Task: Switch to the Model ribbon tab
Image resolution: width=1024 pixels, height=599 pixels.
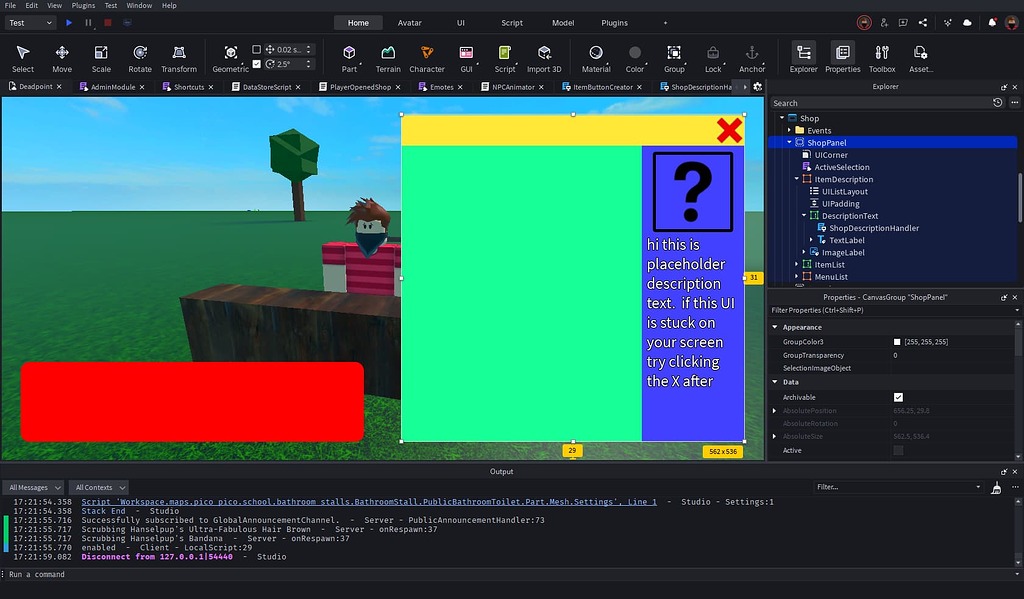Action: pyautogui.click(x=562, y=22)
